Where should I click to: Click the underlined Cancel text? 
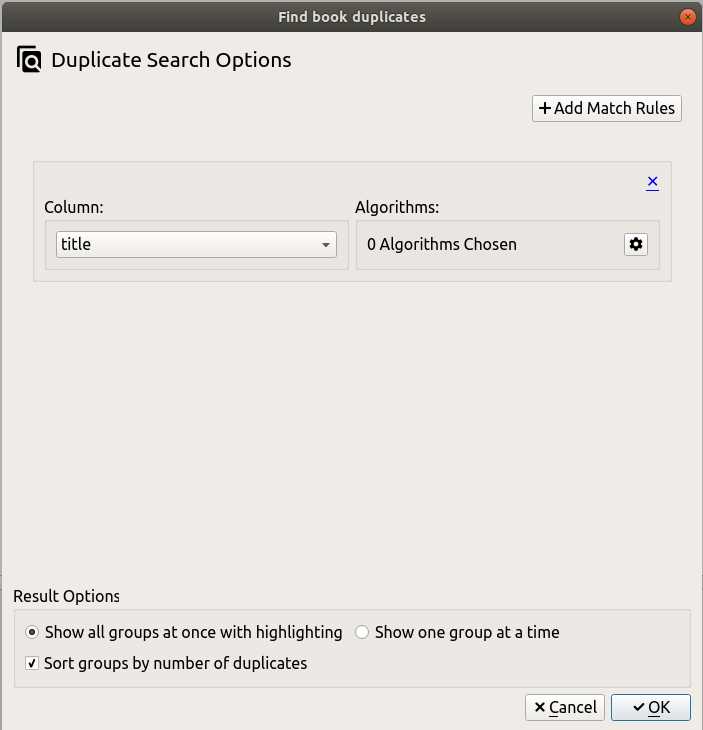click(573, 708)
